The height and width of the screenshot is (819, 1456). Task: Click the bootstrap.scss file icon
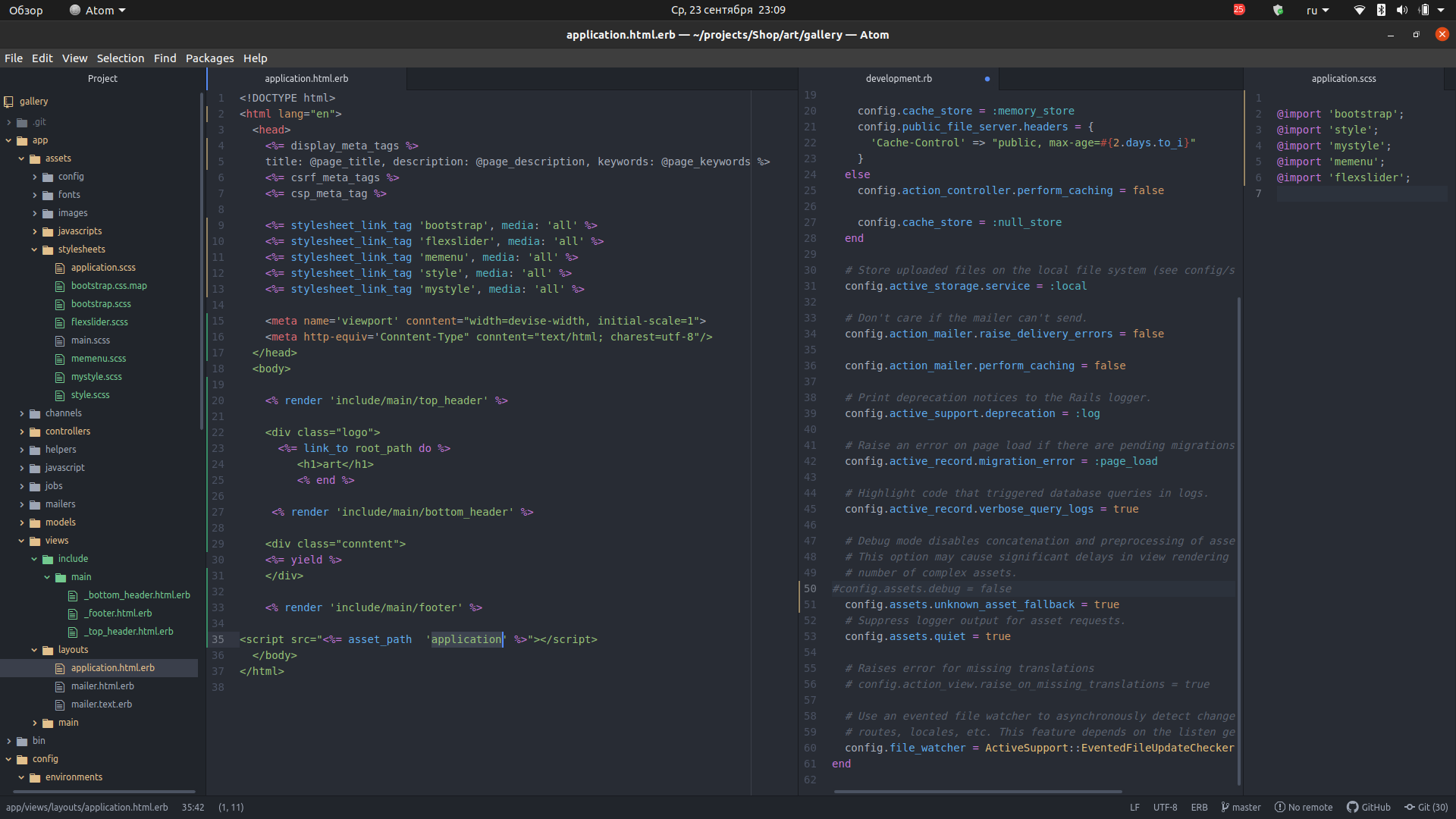61,304
